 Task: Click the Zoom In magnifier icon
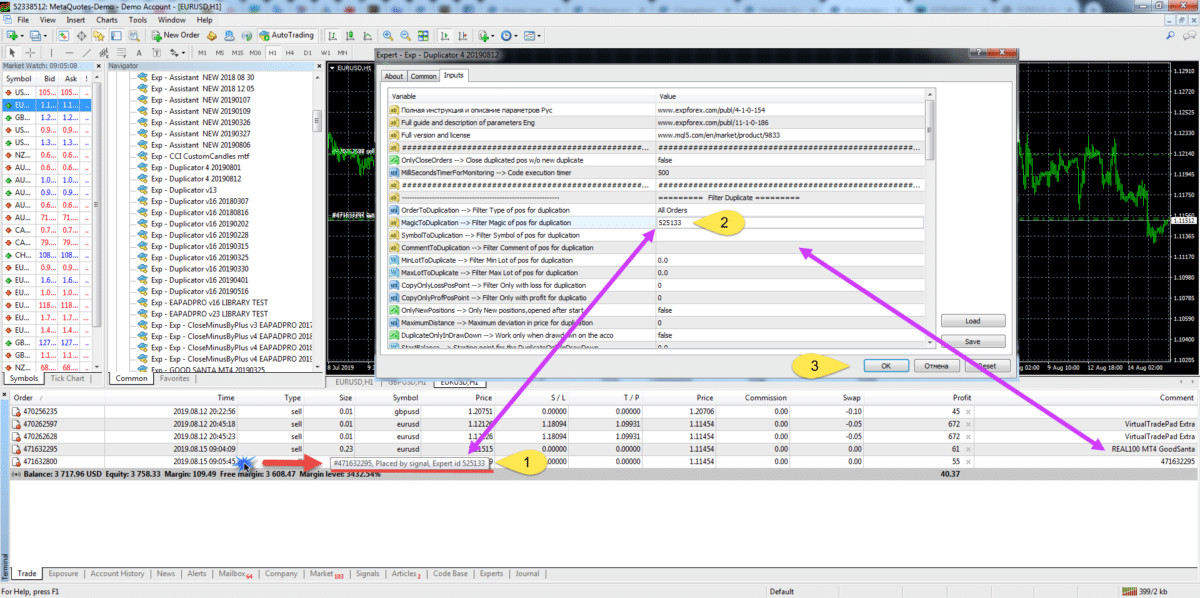pyautogui.click(x=388, y=35)
